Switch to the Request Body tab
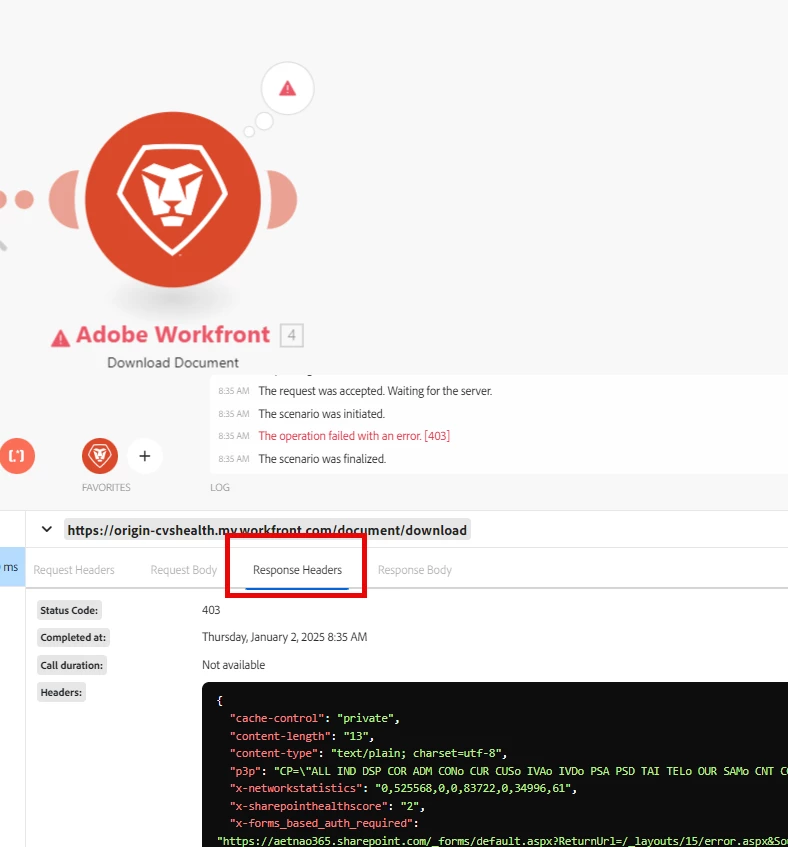 pos(184,570)
